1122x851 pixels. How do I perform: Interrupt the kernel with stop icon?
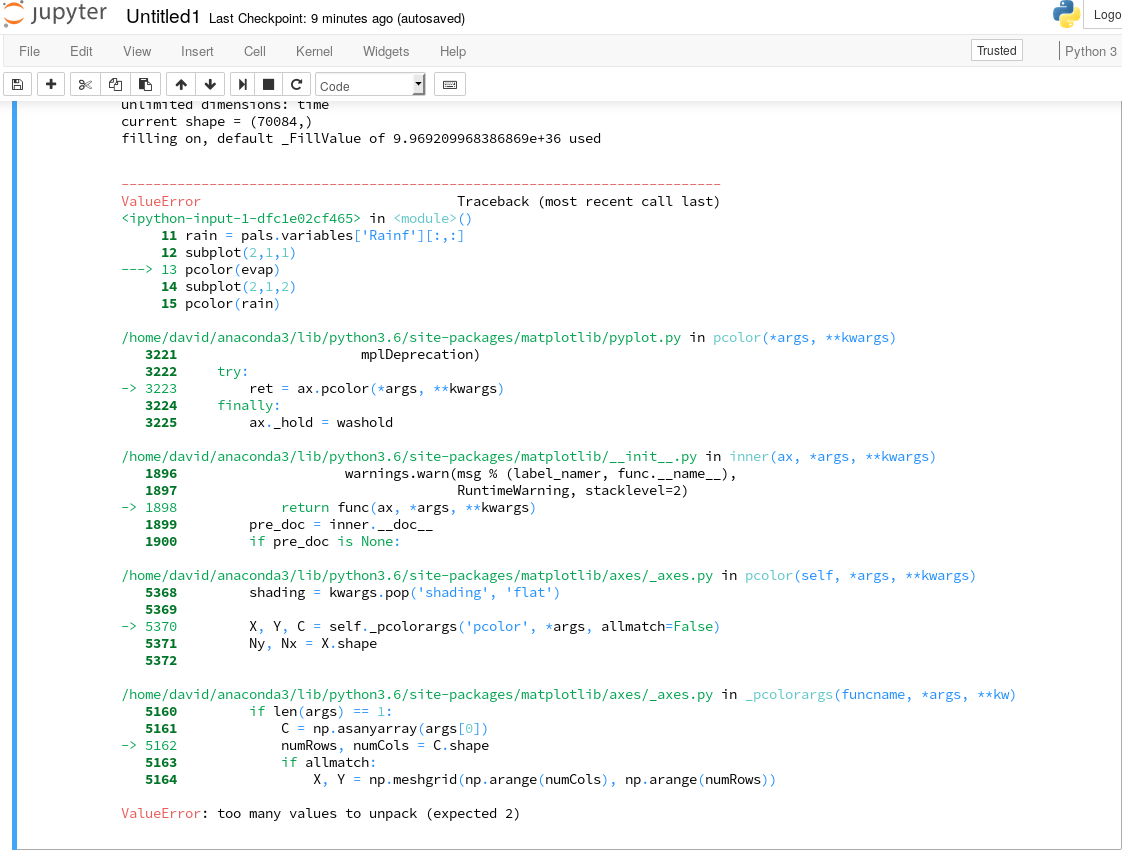pyautogui.click(x=268, y=84)
